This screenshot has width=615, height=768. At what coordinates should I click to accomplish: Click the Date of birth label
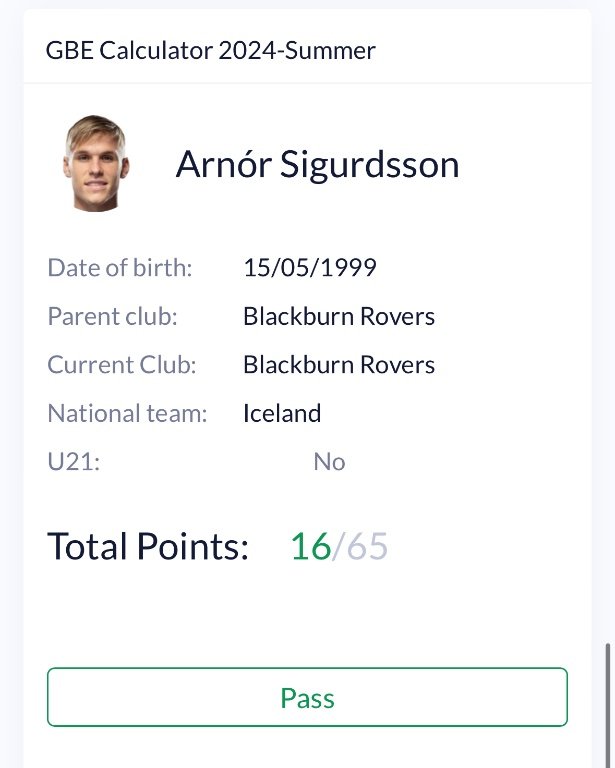click(x=119, y=268)
